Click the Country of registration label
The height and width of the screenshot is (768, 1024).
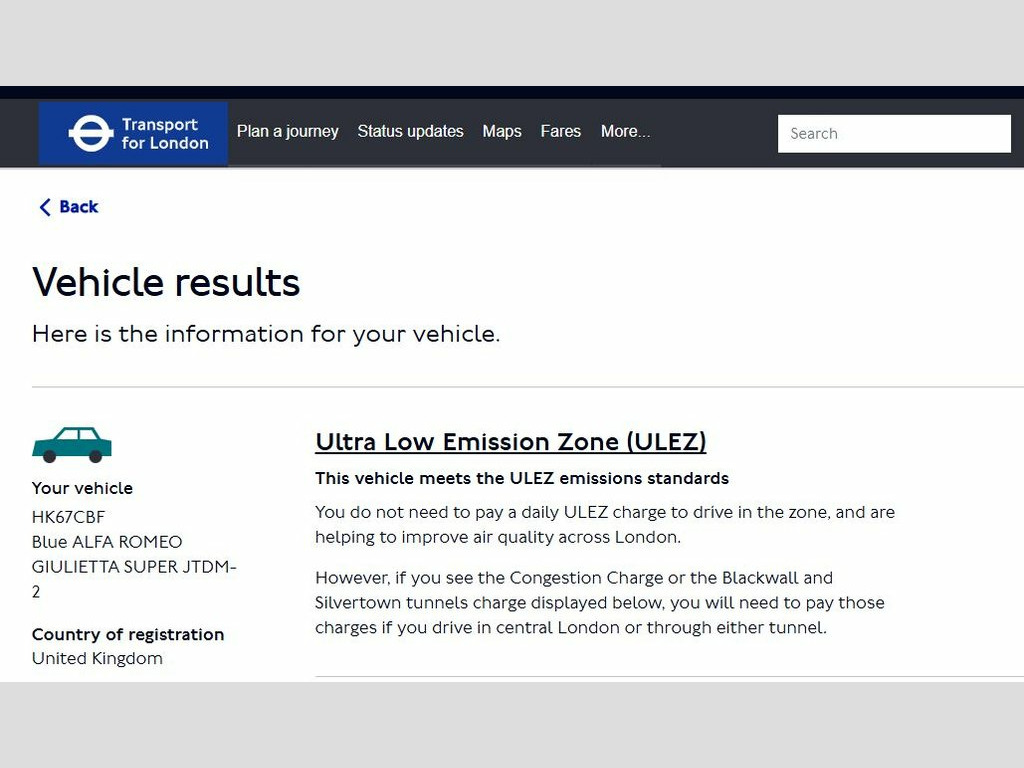point(128,634)
